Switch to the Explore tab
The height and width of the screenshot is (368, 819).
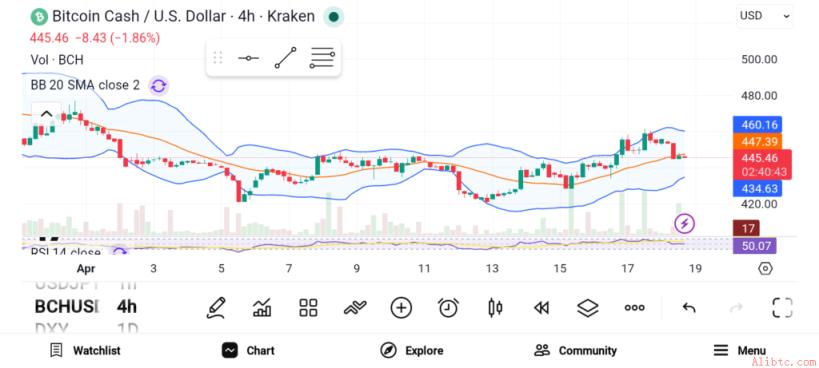(412, 350)
